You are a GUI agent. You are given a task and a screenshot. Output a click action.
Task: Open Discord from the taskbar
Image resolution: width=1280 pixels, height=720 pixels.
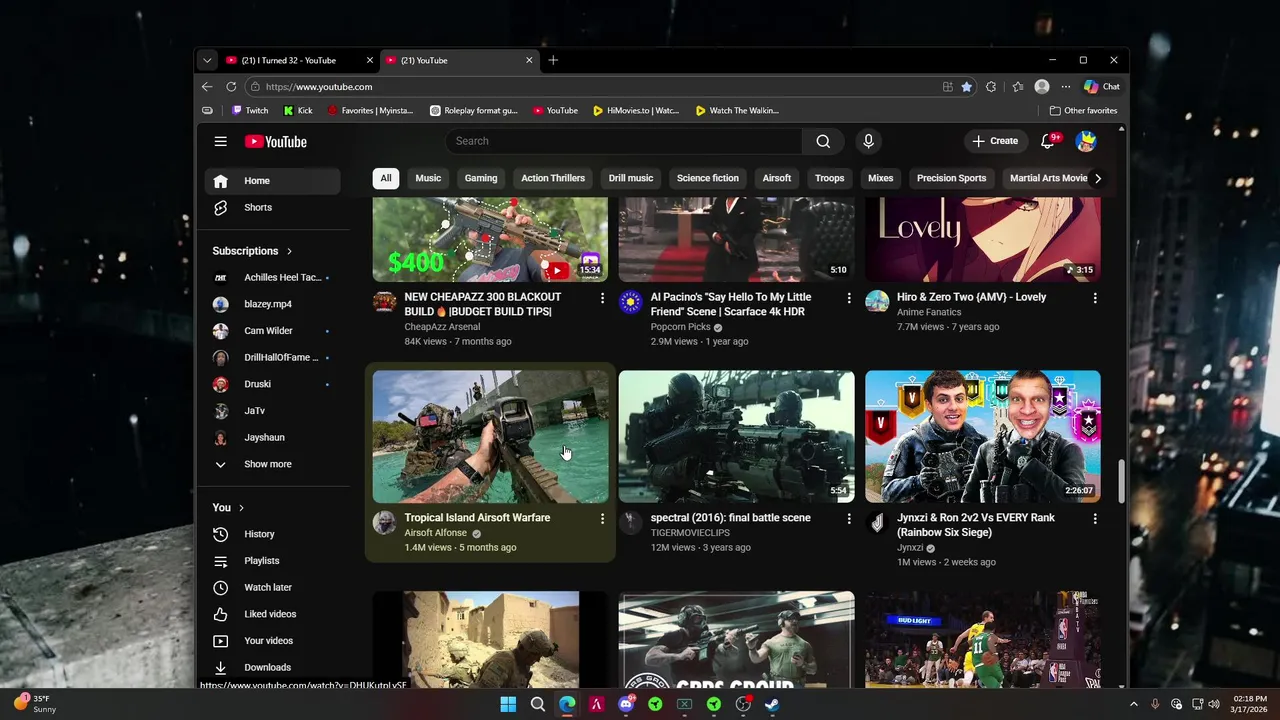(x=626, y=704)
